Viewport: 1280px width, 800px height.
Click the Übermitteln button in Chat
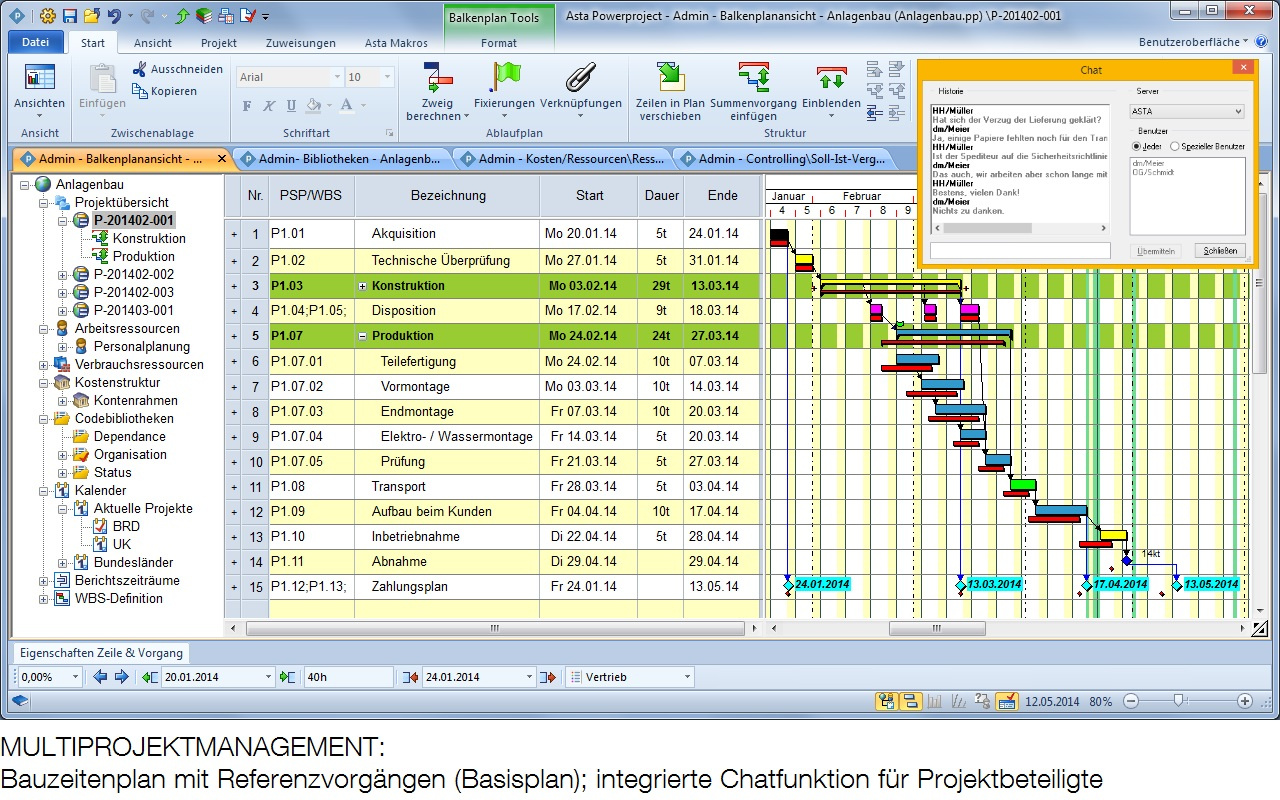point(1156,251)
